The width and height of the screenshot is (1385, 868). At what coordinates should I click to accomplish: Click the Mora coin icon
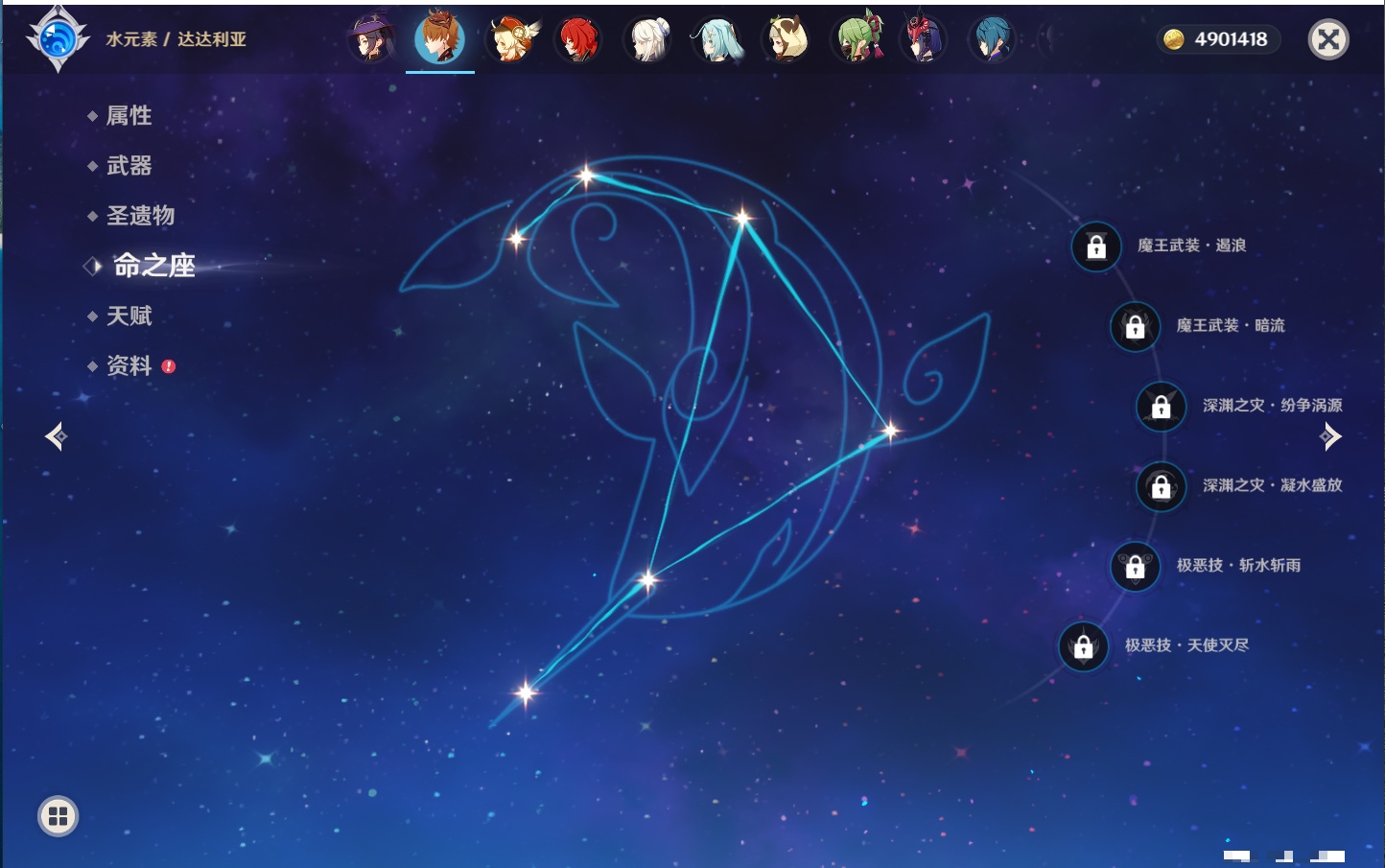point(1173,39)
